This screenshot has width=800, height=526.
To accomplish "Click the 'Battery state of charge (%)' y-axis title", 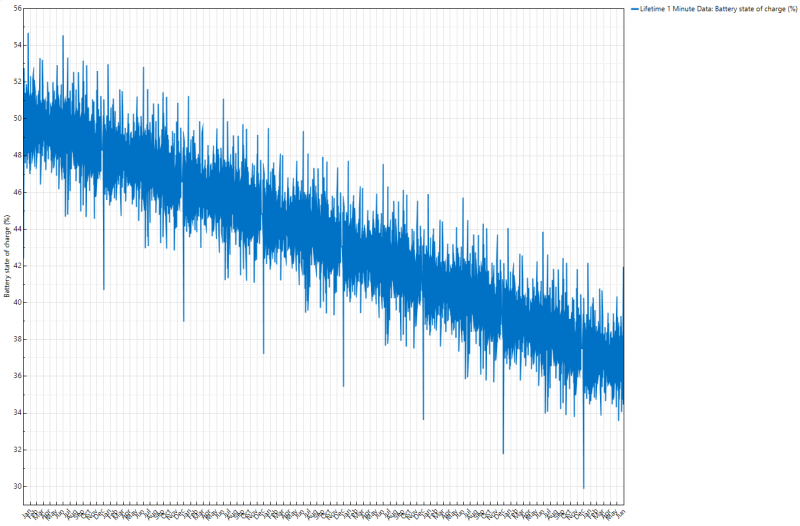I will click(8, 256).
